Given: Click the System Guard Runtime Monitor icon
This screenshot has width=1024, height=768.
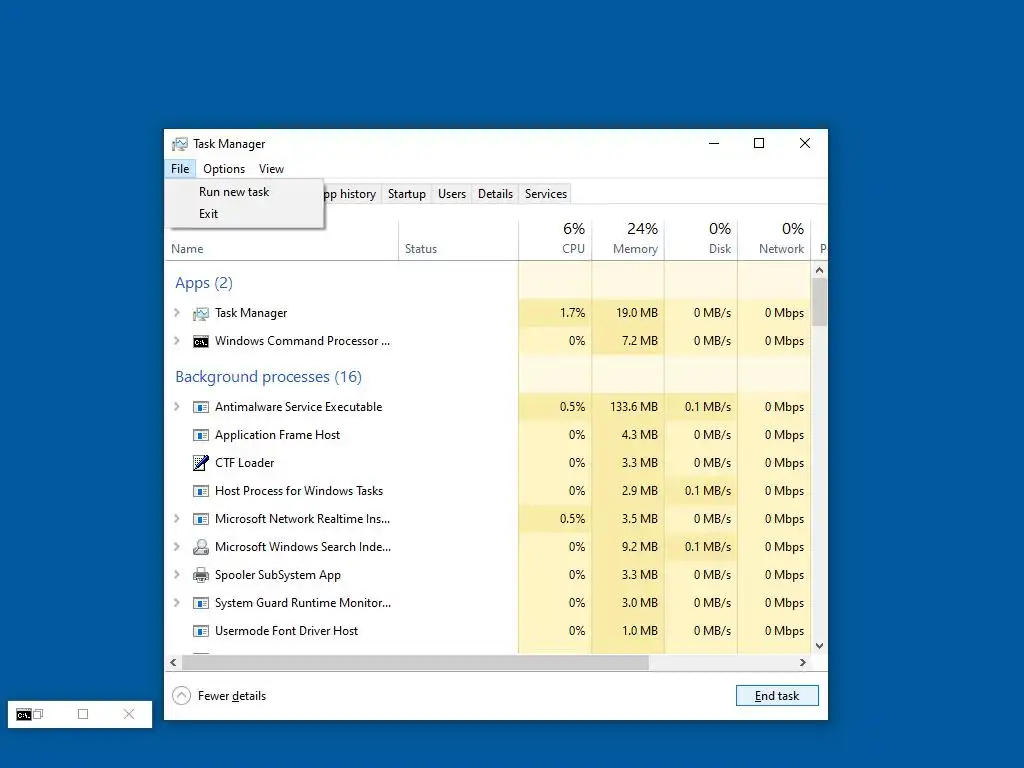Looking at the screenshot, I should click(x=200, y=603).
